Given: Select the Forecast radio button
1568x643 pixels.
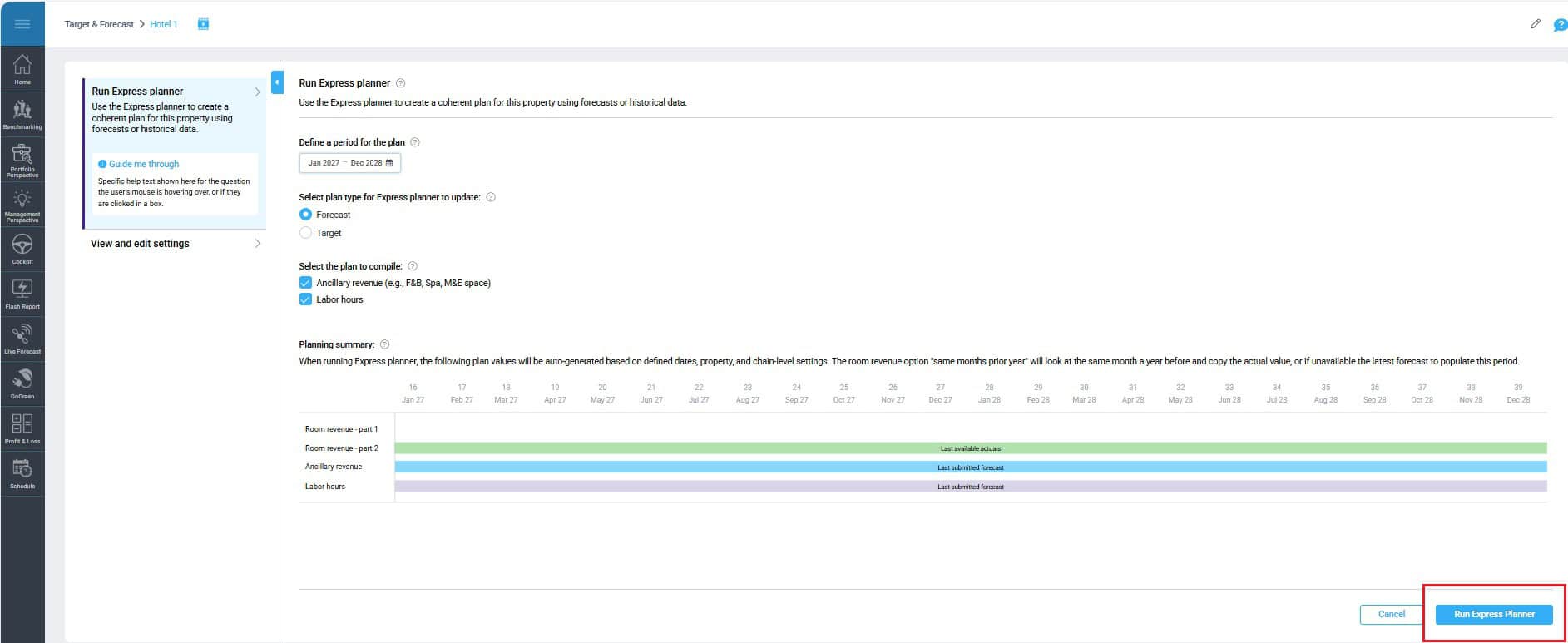Looking at the screenshot, I should 305,215.
